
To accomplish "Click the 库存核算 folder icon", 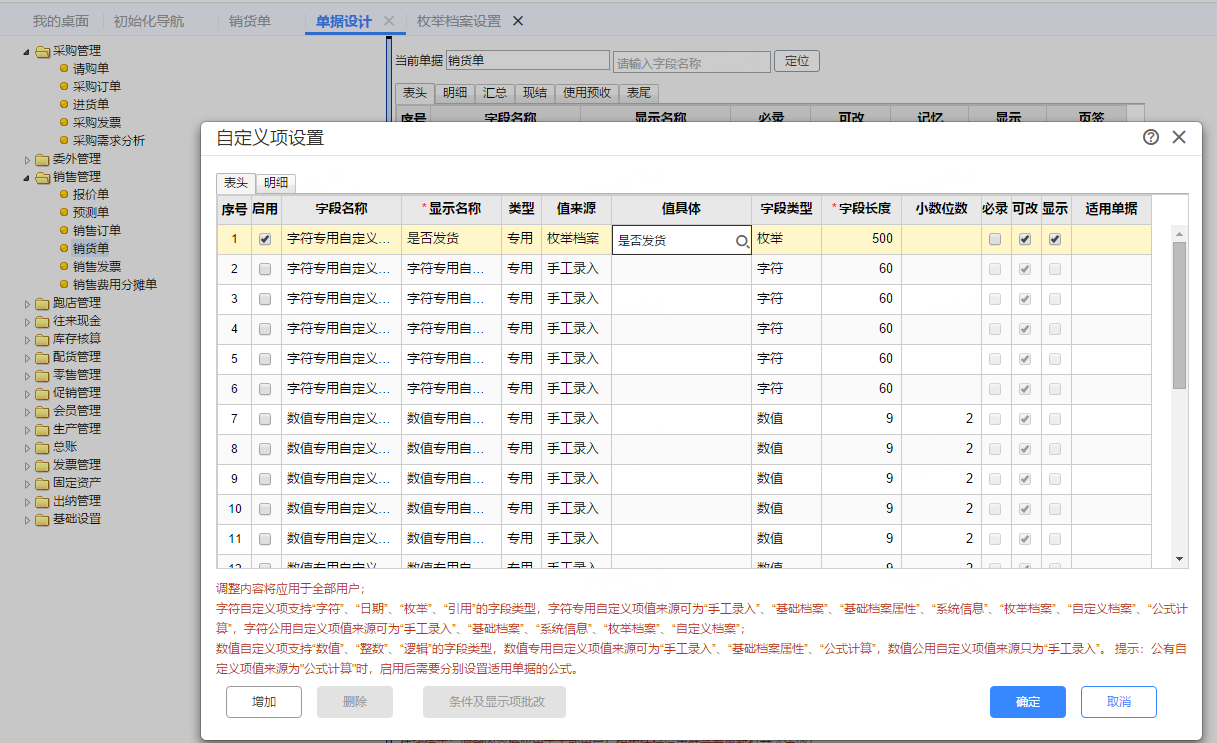I will (42, 339).
